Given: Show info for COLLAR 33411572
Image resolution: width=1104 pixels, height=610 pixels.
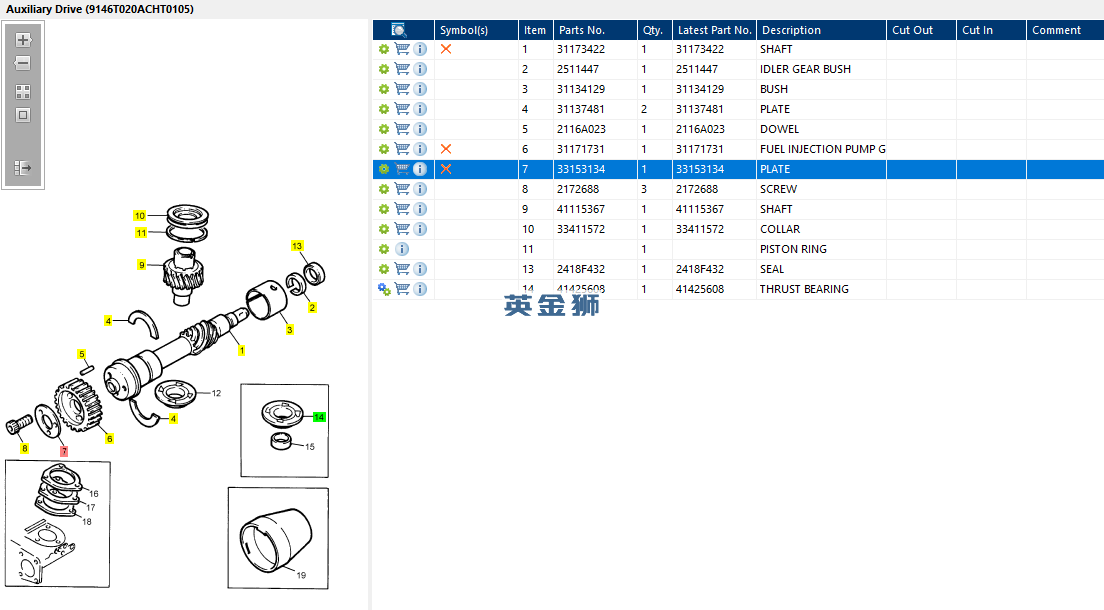Looking at the screenshot, I should coord(420,229).
